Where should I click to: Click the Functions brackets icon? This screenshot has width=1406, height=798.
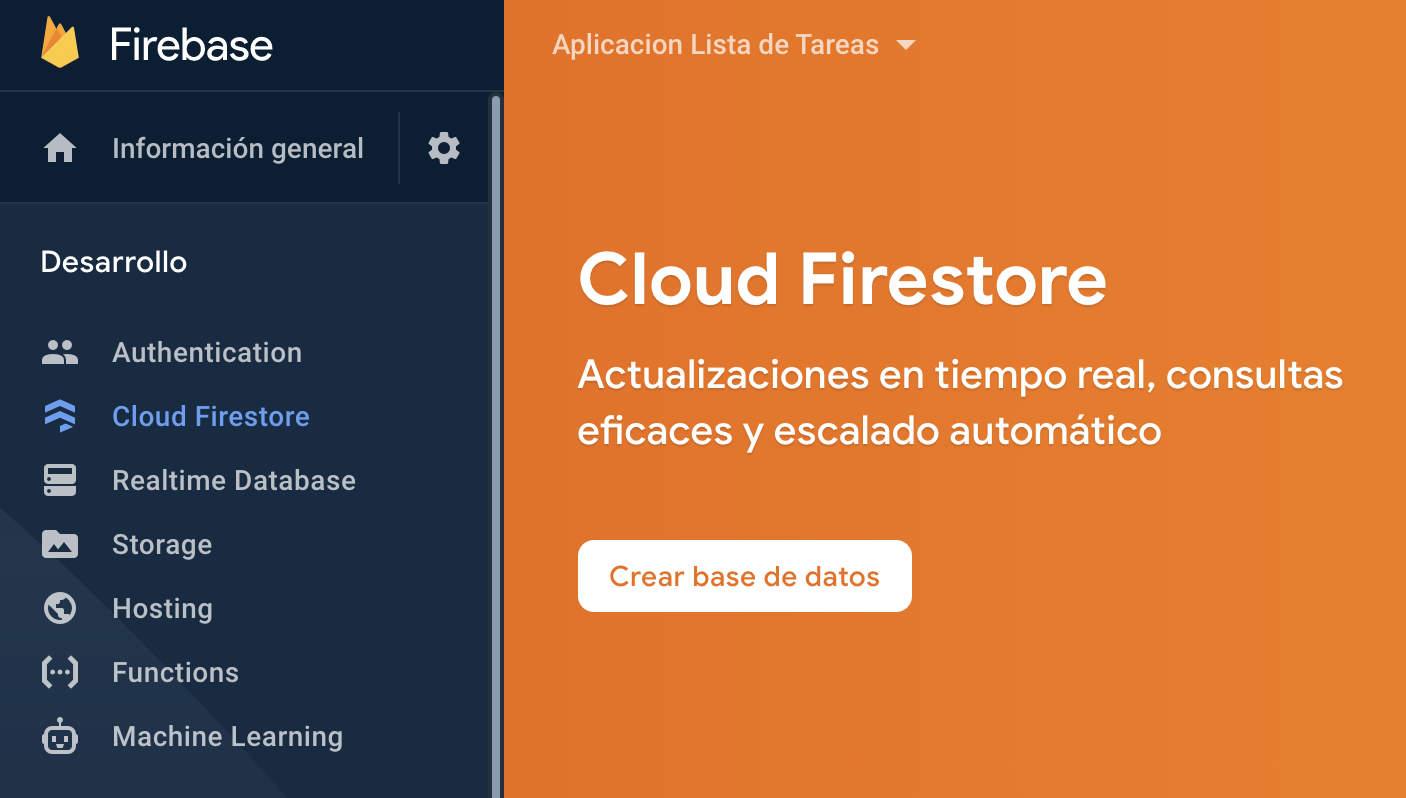click(x=60, y=672)
